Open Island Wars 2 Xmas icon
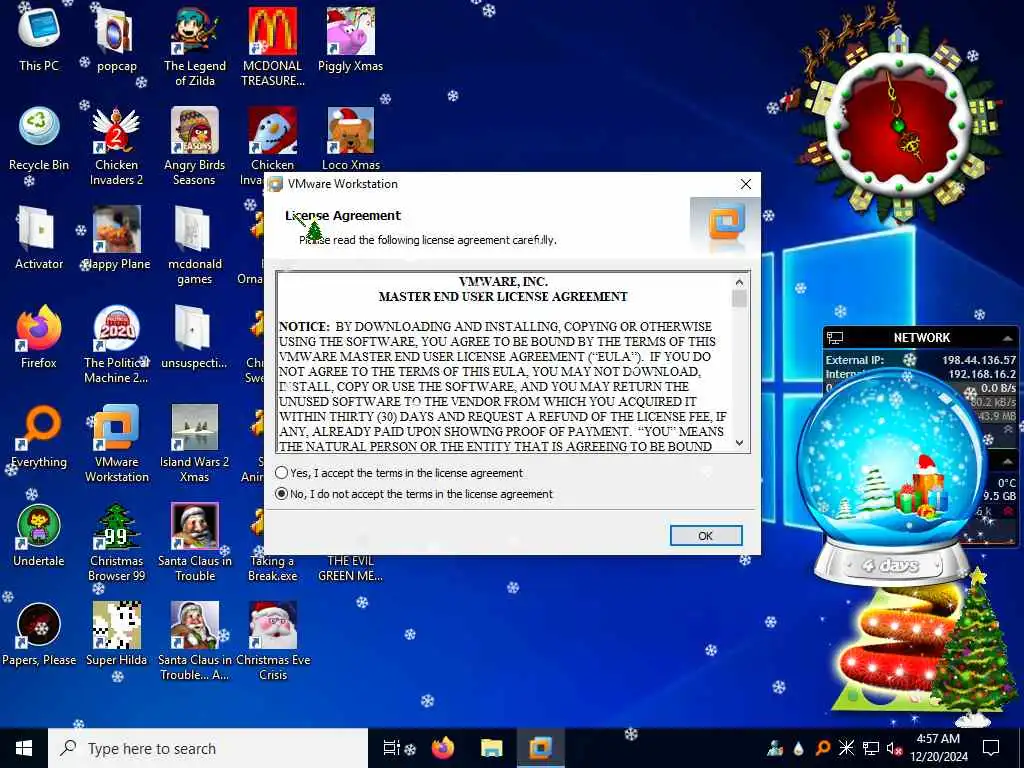The image size is (1024, 768). [195, 444]
